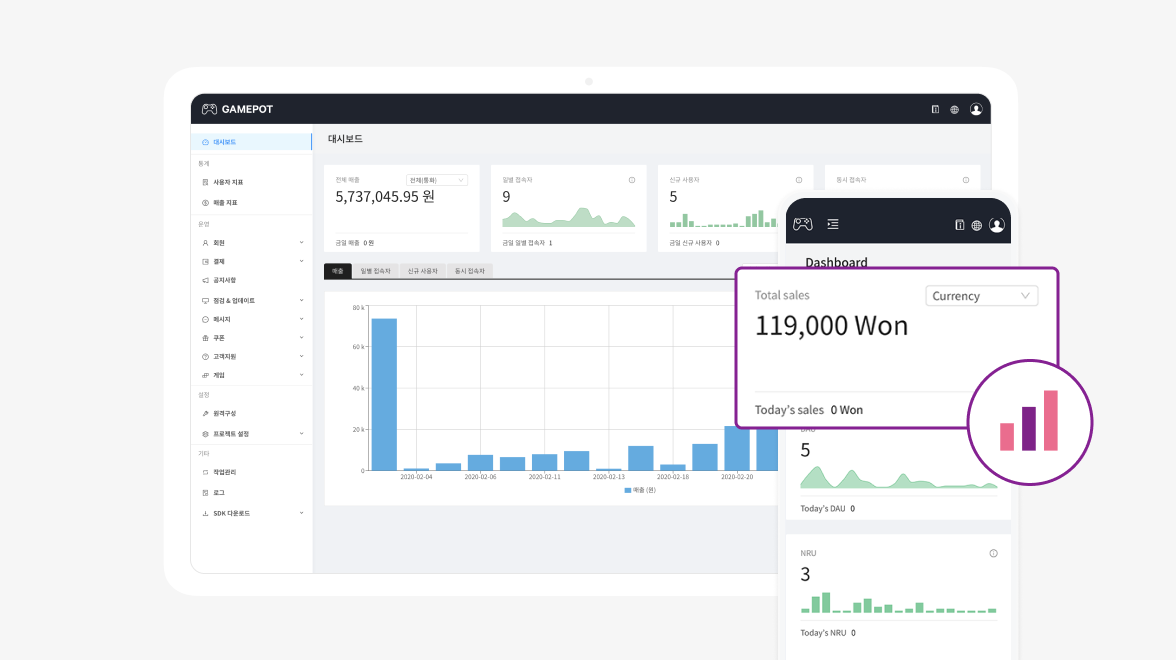Open the 전체(통화) currency selector
Viewport: 1176px width, 660px height.
coord(436,180)
